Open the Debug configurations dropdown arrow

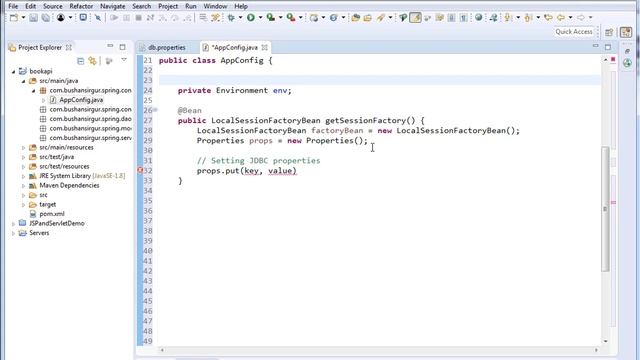[240, 18]
